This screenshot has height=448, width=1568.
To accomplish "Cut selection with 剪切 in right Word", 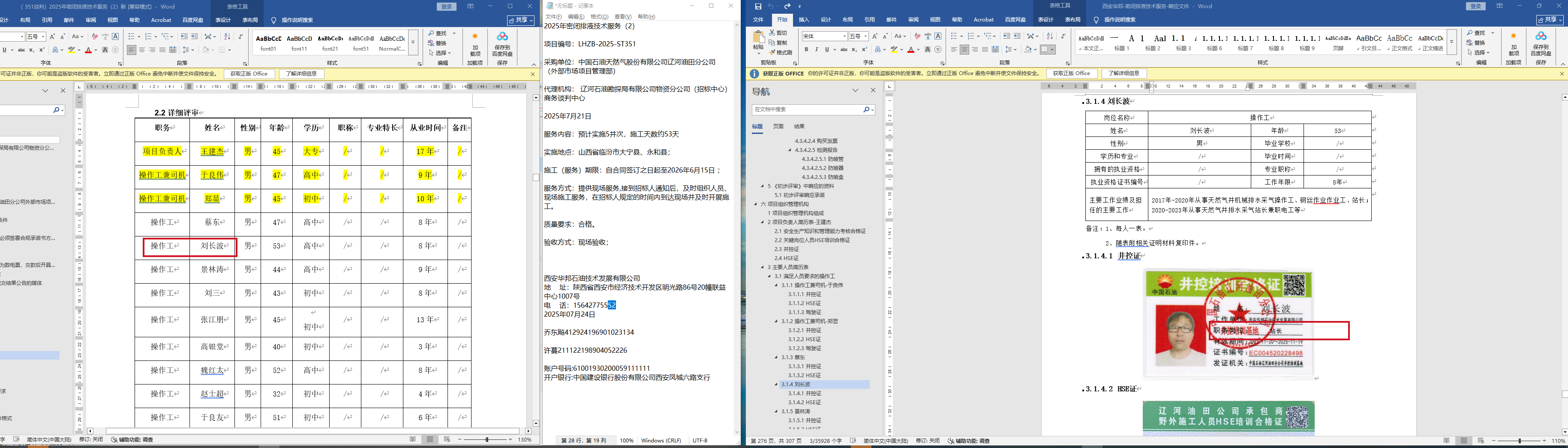I will [778, 33].
